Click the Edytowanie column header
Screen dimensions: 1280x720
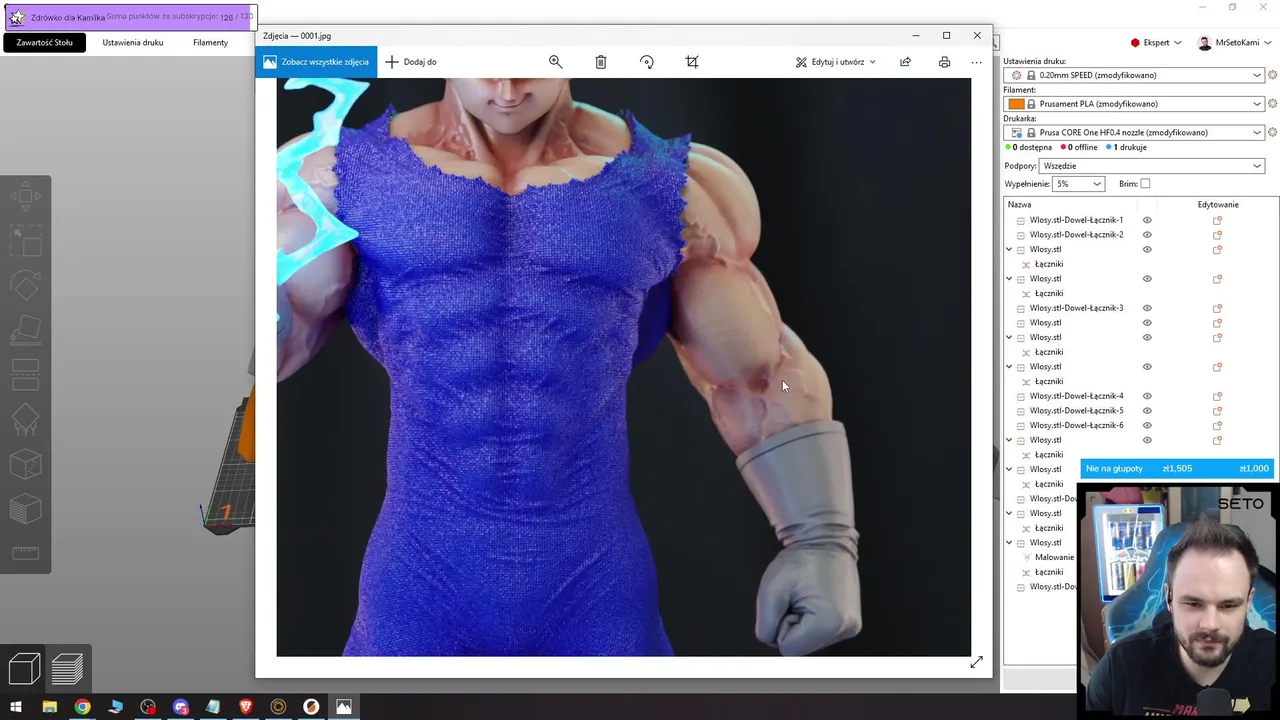(x=1218, y=205)
